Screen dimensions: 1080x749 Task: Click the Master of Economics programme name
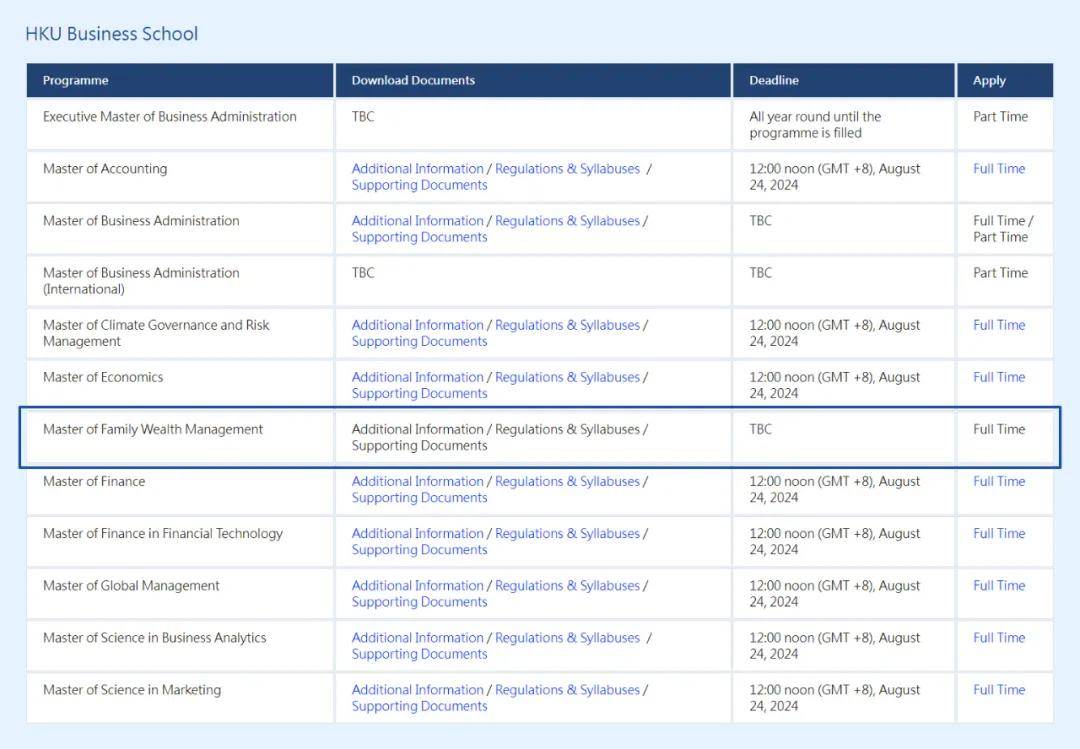pyautogui.click(x=103, y=378)
